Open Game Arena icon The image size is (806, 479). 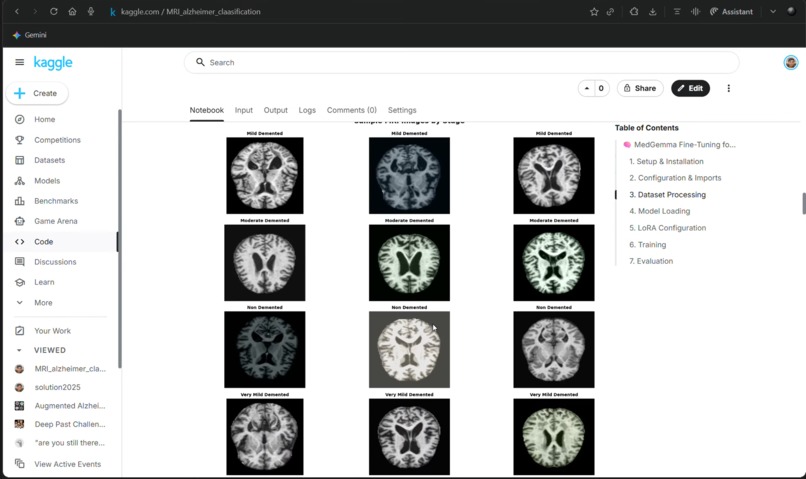click(20, 221)
